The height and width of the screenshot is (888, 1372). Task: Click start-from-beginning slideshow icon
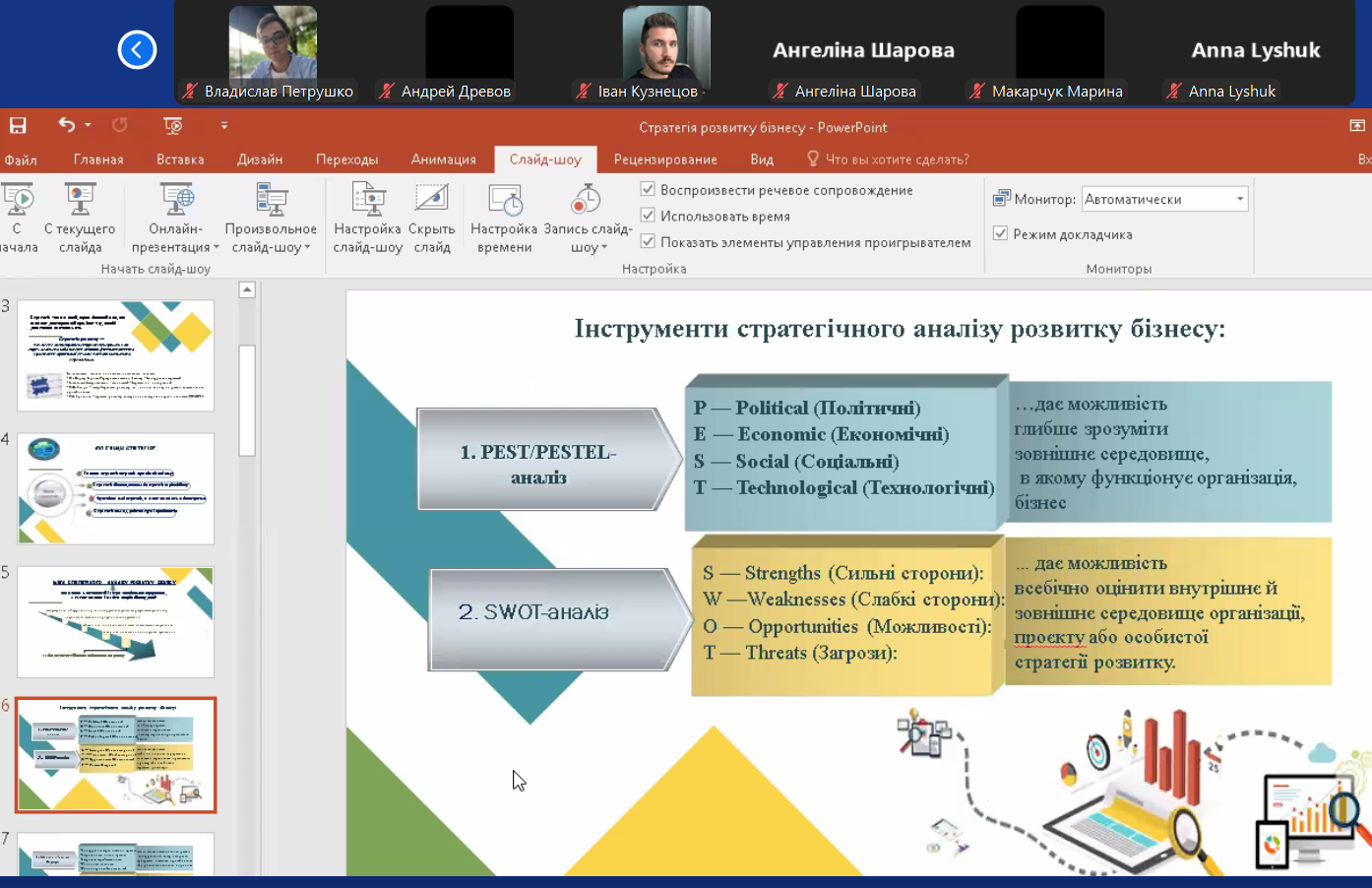pos(18,200)
